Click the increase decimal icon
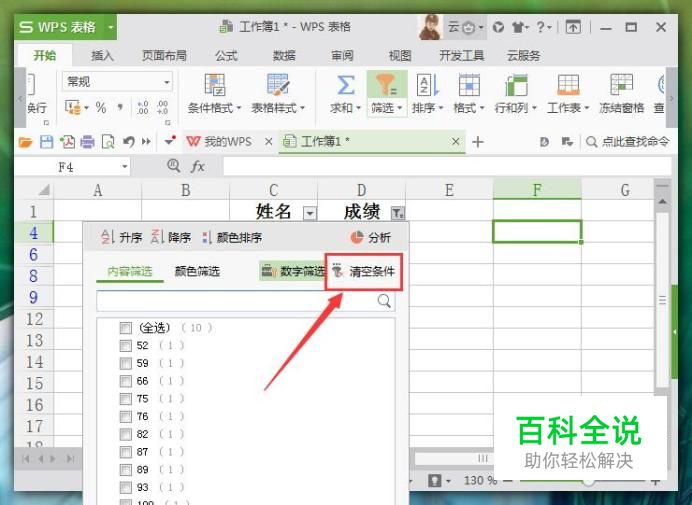This screenshot has width=692, height=505. pos(143,107)
